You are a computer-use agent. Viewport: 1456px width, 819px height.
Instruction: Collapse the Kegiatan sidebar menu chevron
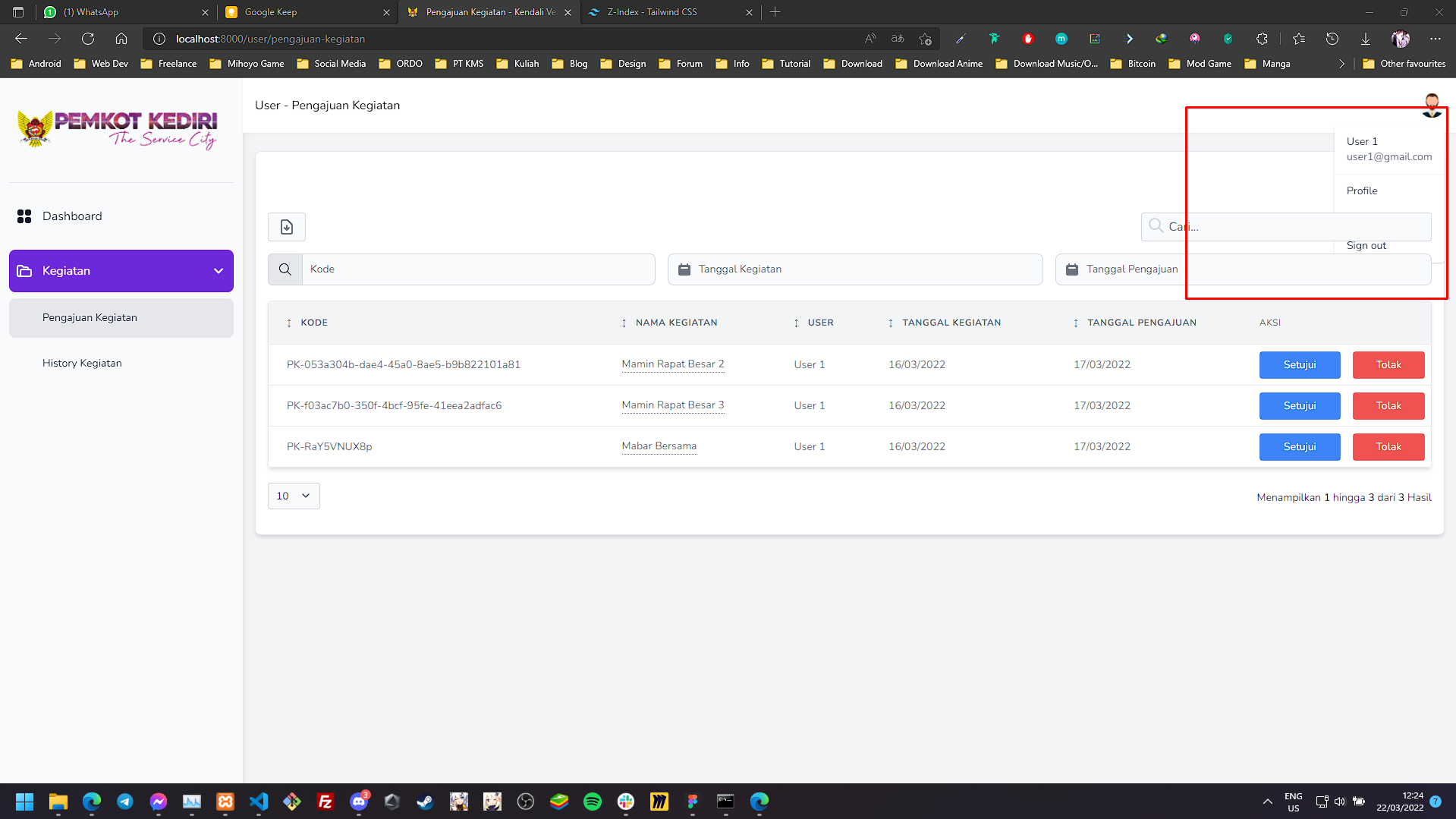click(218, 270)
